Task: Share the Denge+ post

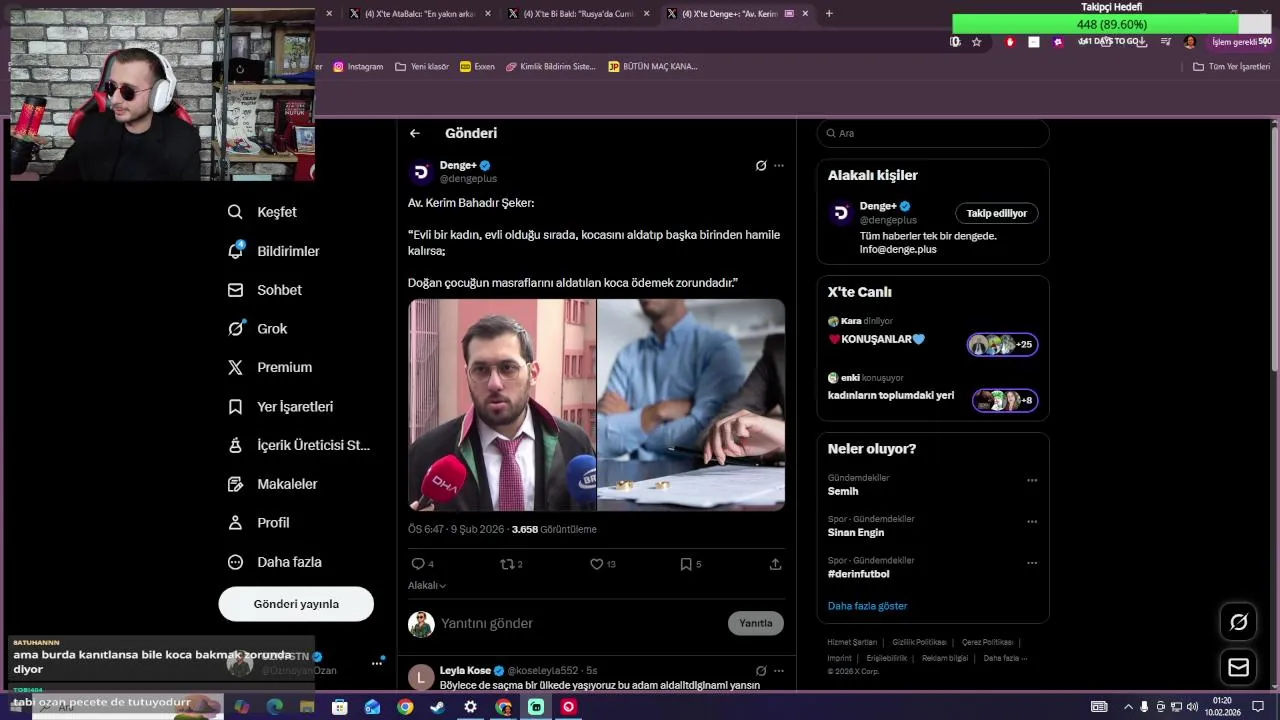Action: pyautogui.click(x=775, y=564)
